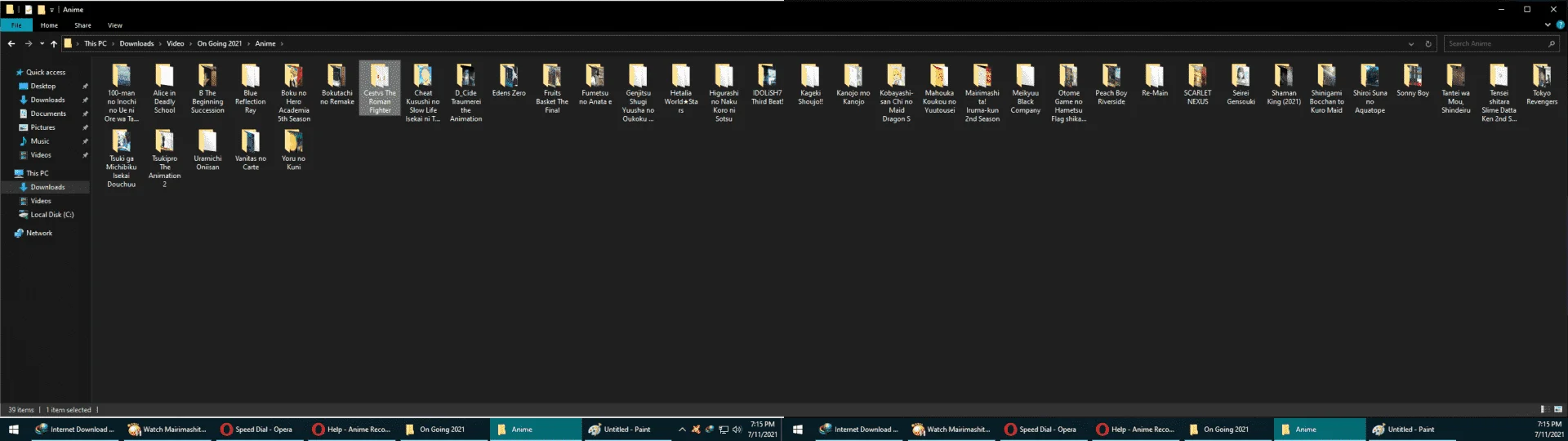Open the volume control in system tray
The height and width of the screenshot is (441, 1568).
tap(737, 429)
